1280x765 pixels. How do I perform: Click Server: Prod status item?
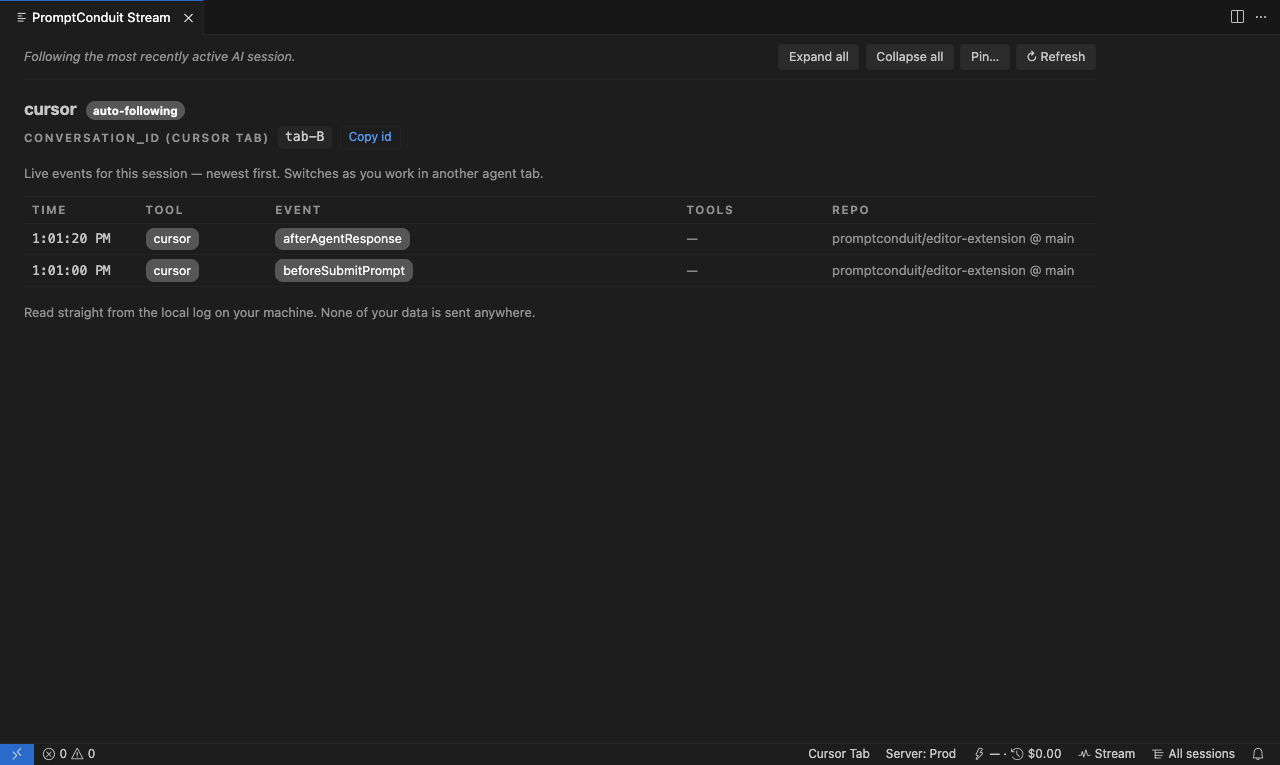tap(921, 754)
